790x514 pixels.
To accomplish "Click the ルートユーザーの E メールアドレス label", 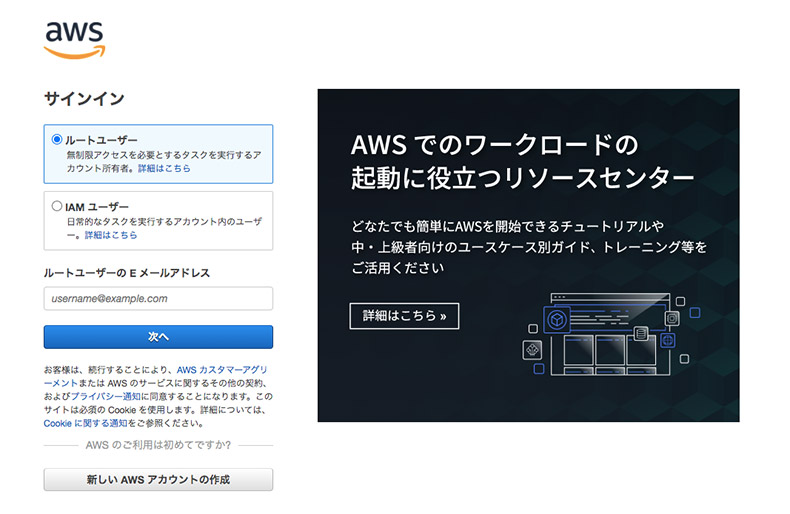I will [x=126, y=273].
